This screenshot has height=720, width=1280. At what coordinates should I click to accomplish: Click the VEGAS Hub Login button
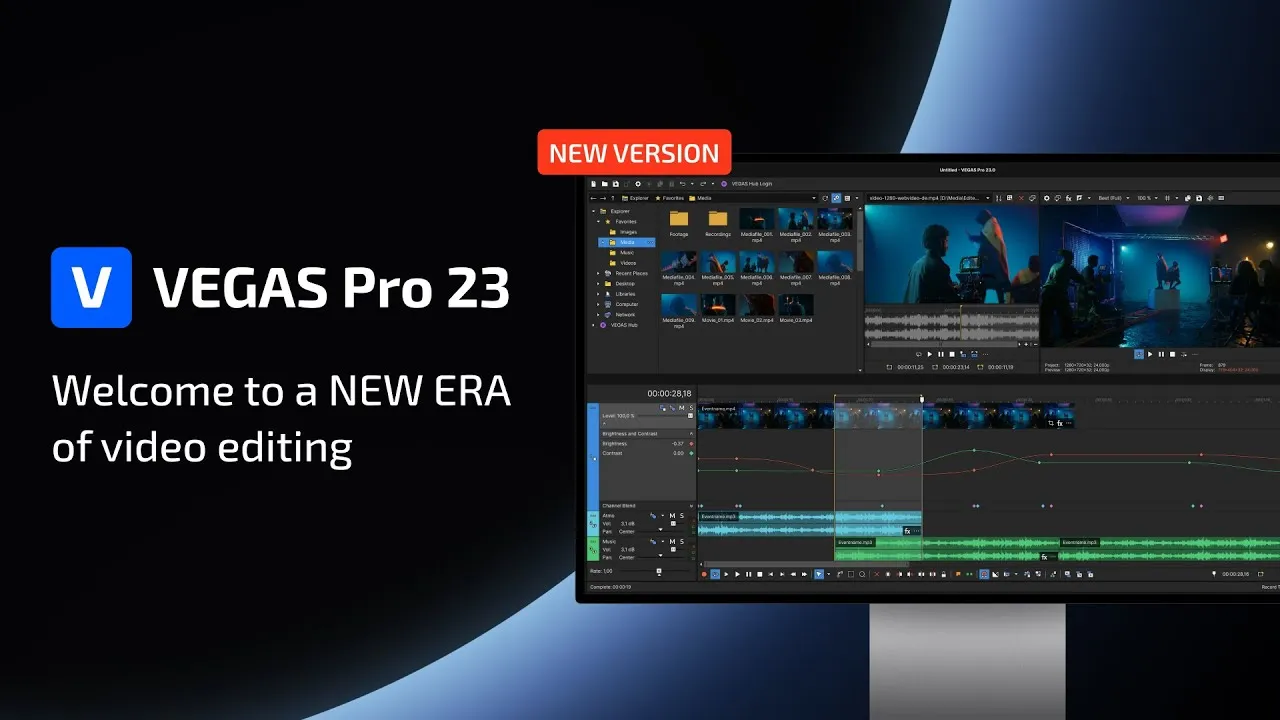[x=747, y=184]
